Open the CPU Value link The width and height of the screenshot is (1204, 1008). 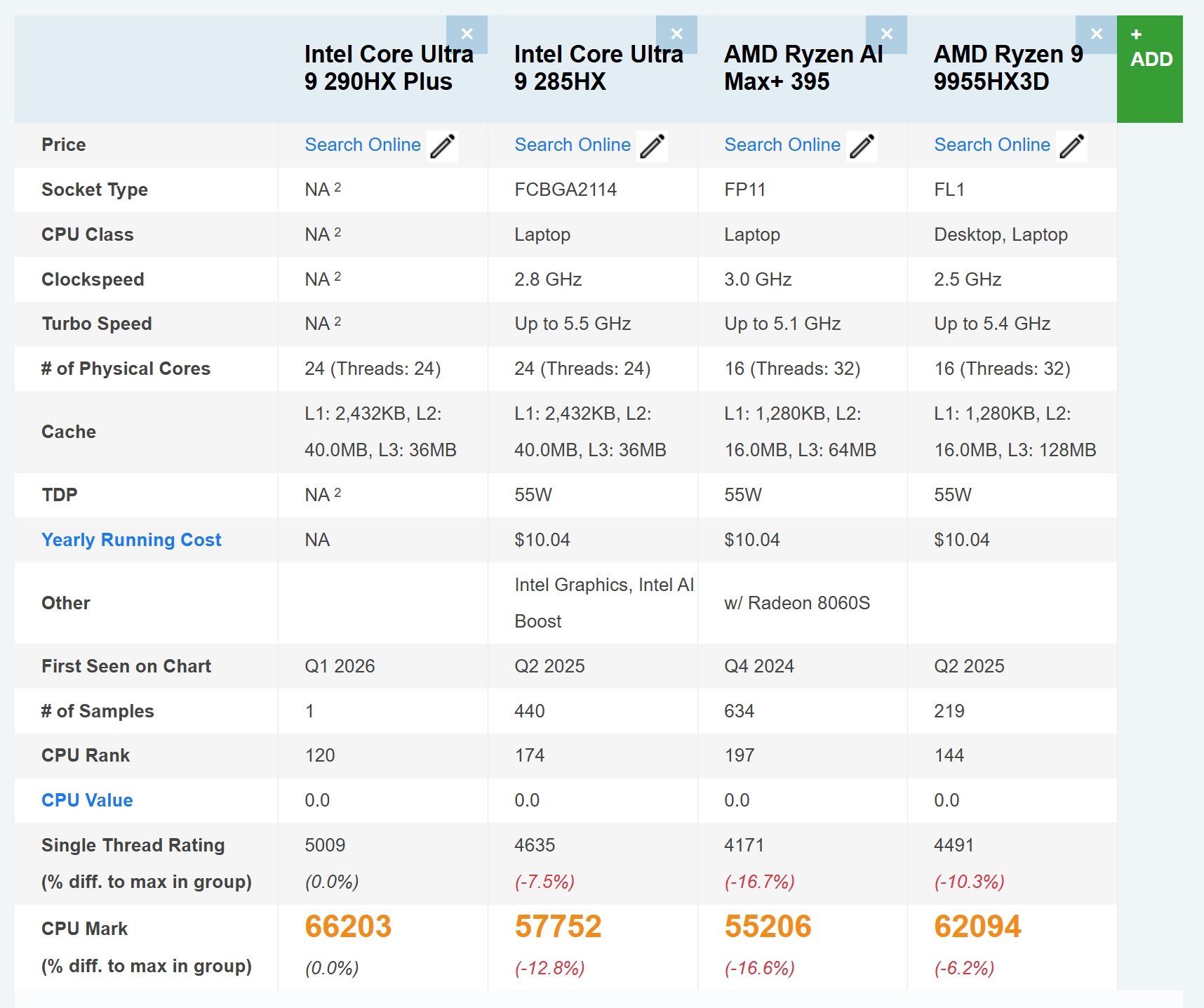[x=86, y=800]
